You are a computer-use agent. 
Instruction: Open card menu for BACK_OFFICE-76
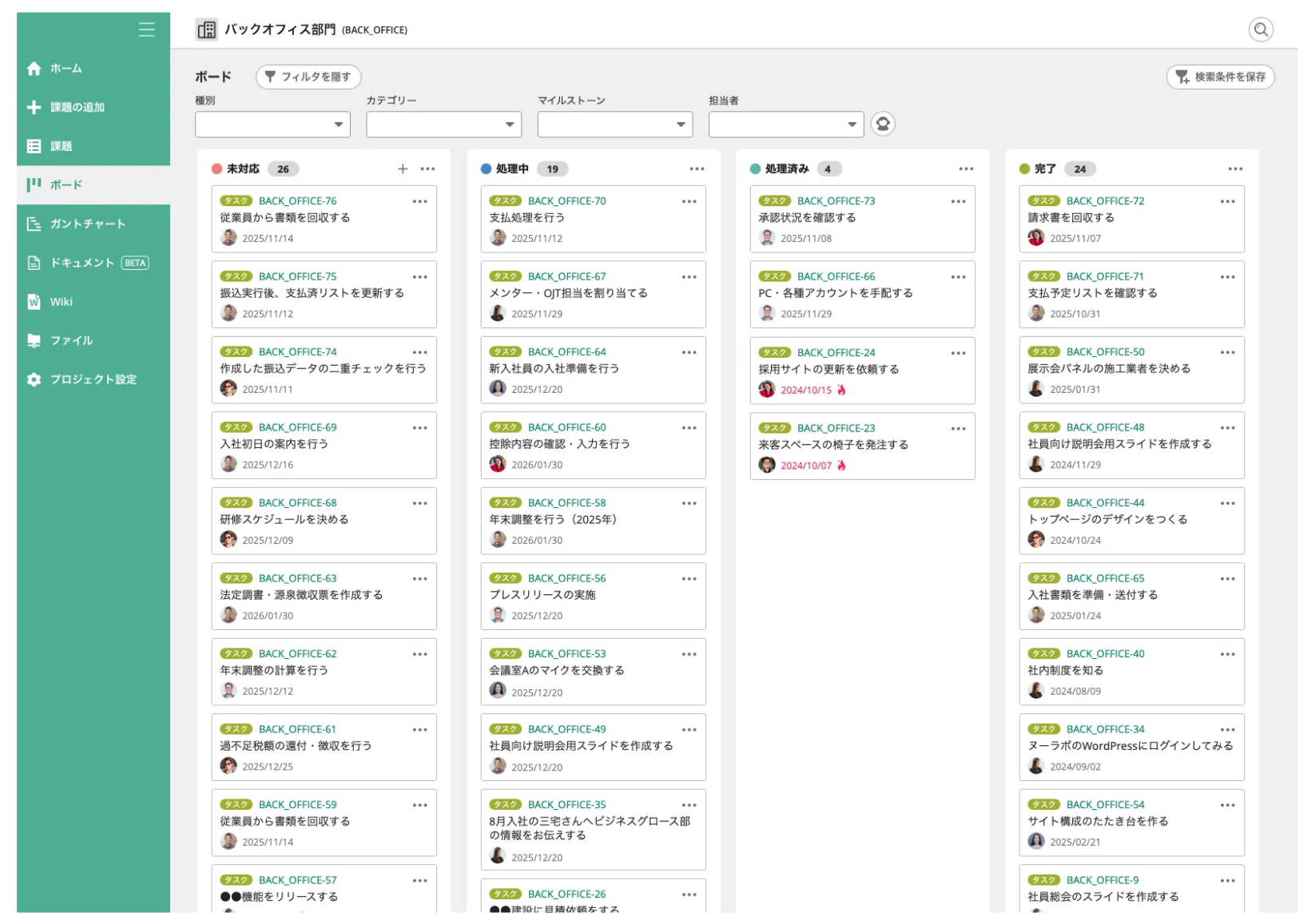(x=420, y=201)
